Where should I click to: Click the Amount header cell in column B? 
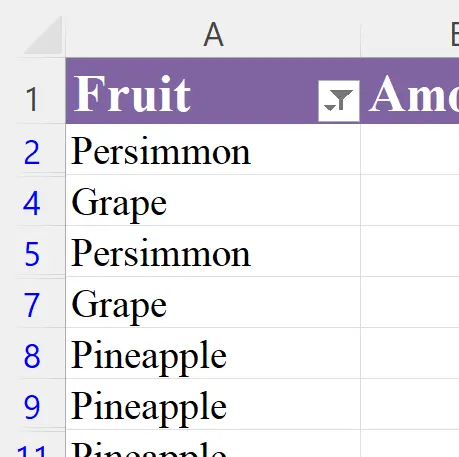pos(410,91)
